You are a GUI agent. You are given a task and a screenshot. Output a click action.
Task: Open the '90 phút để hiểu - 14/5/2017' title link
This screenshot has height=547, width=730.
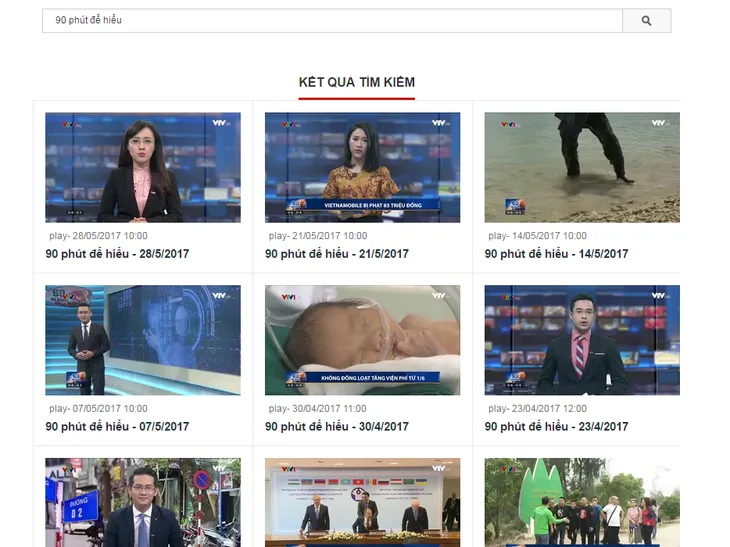pyautogui.click(x=556, y=254)
